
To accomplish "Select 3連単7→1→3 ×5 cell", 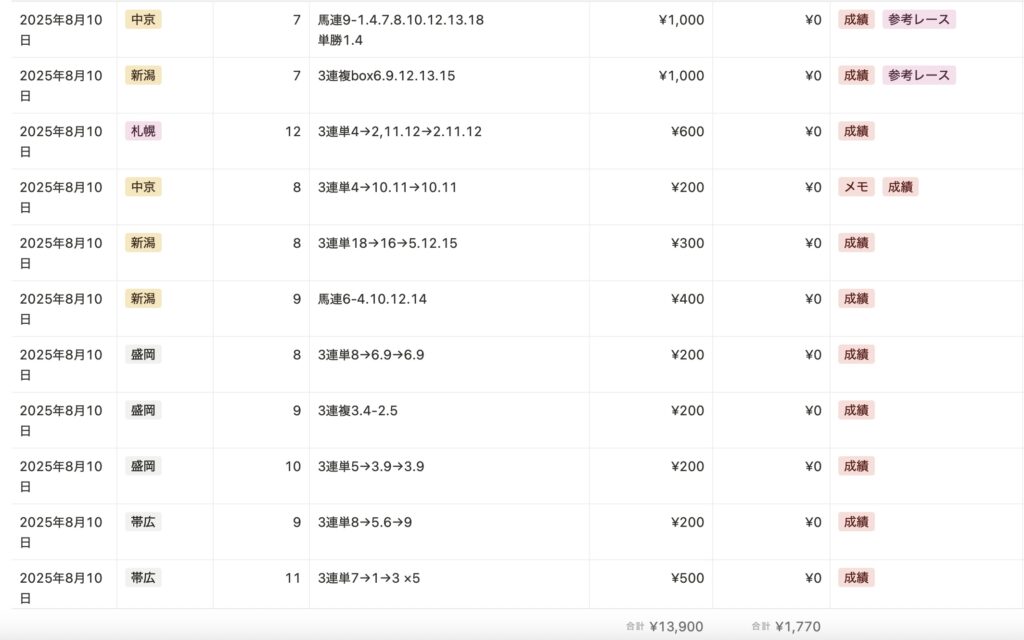I will (449, 584).
